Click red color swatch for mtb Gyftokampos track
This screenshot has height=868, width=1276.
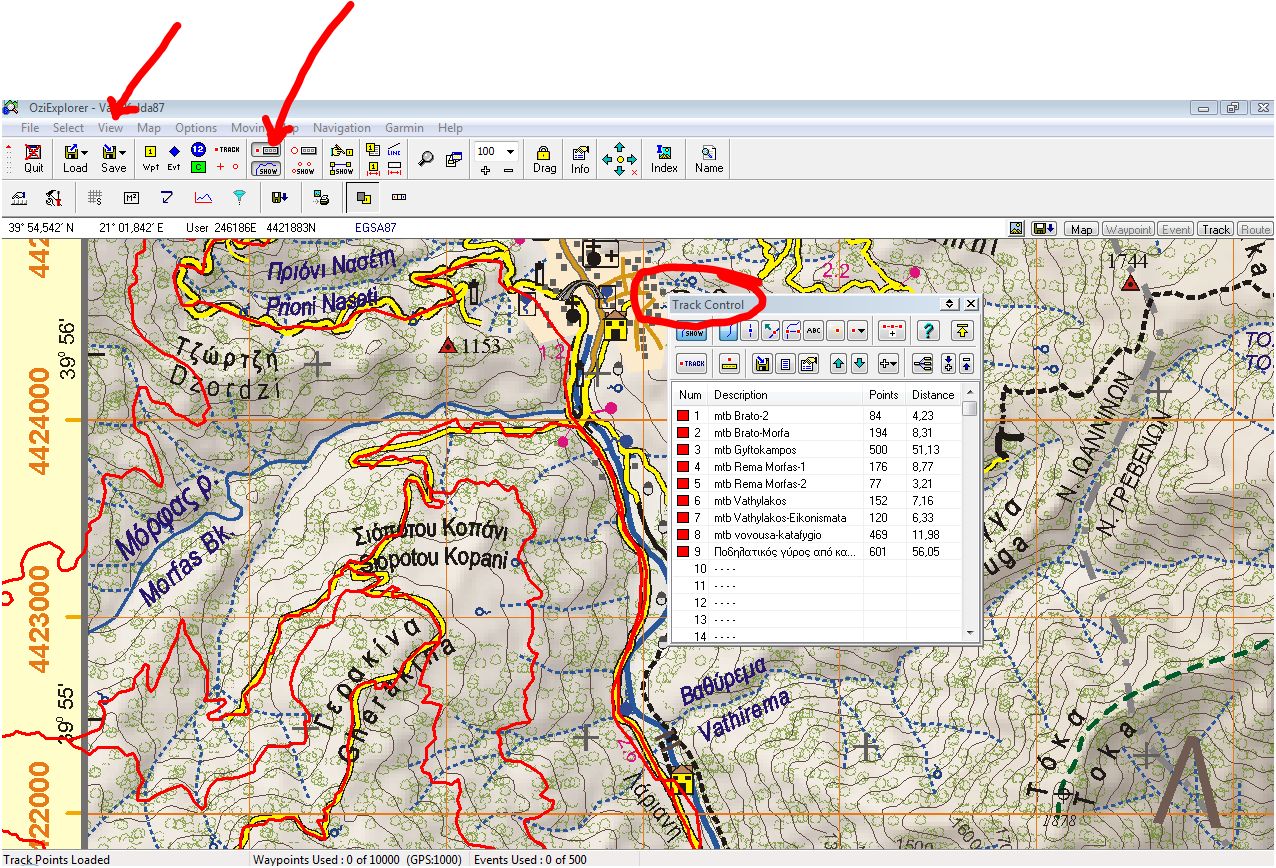(685, 450)
